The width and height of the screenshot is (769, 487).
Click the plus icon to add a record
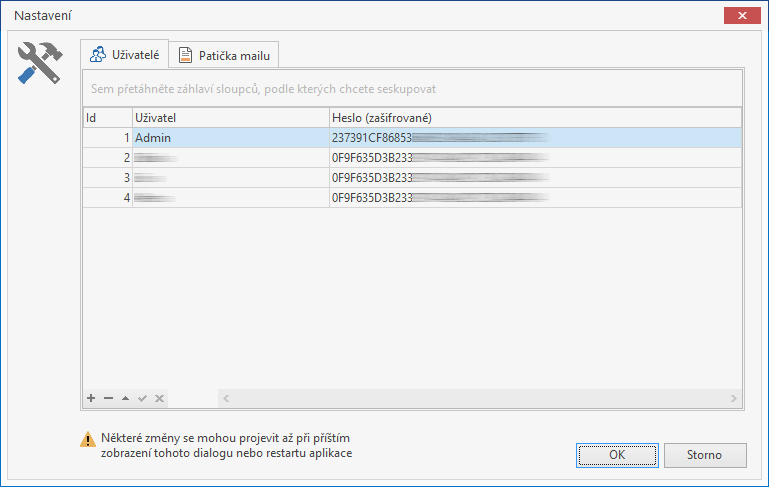click(91, 398)
